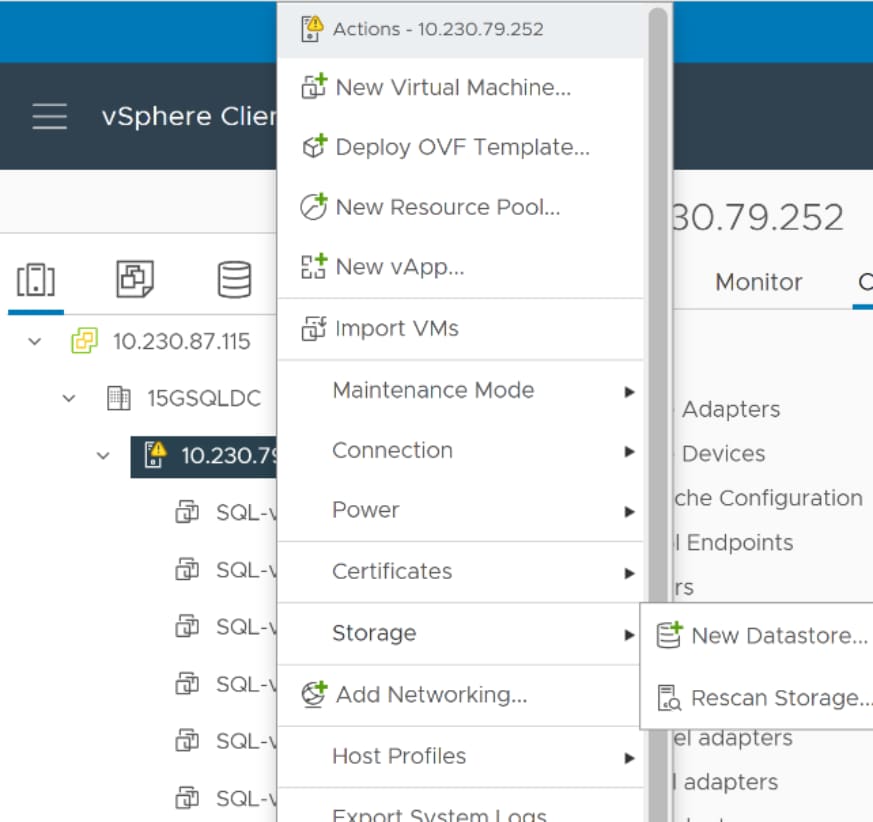Select New Datastore in Storage submenu
This screenshot has width=873, height=822.
pyautogui.click(x=757, y=635)
